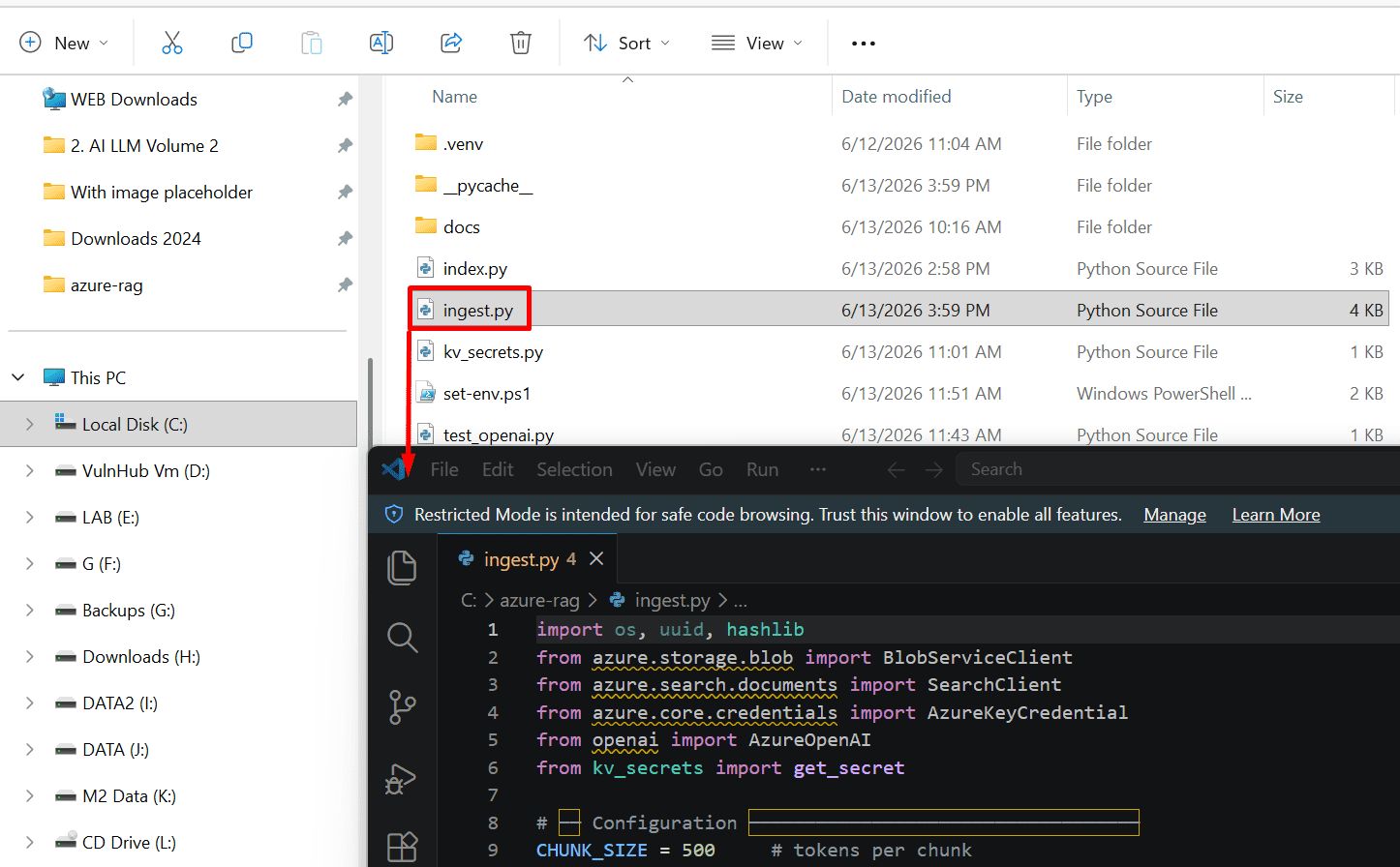Click pin icon beside With image placeholder
1400x867 pixels.
(x=345, y=193)
